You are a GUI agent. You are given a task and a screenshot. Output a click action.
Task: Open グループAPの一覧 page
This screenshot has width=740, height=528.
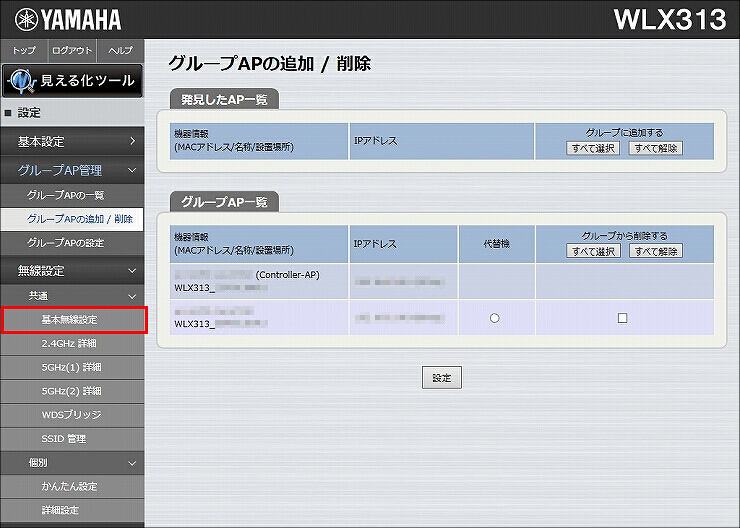pos(72,195)
